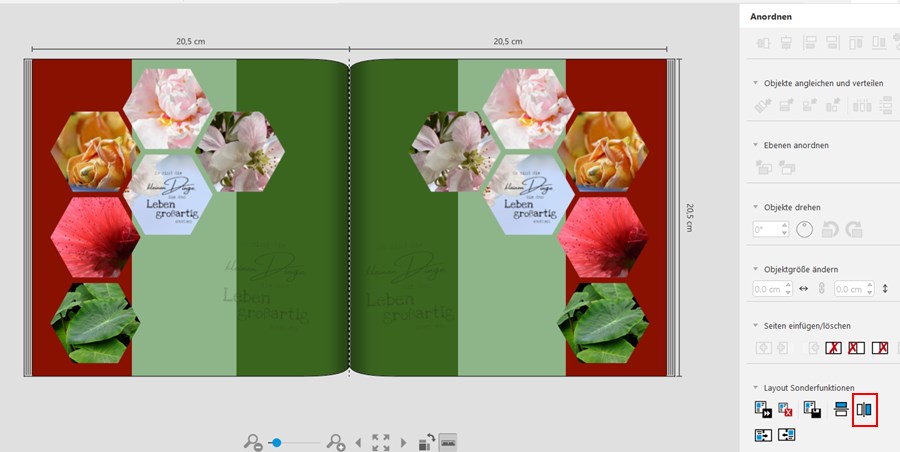Toggle the aspect ratio lock chain icon
This screenshot has height=452, width=900.
click(821, 289)
